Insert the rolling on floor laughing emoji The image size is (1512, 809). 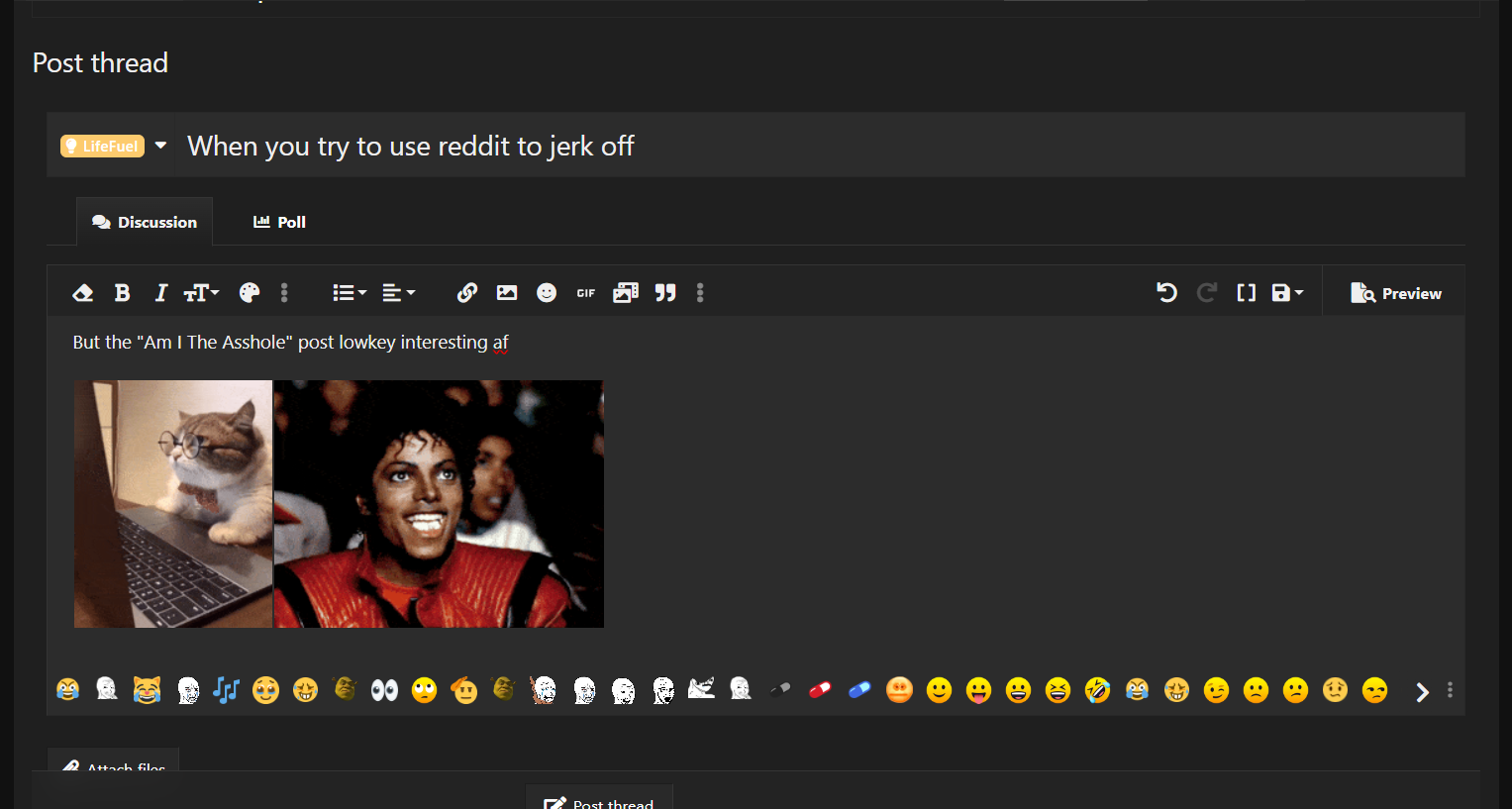tap(1097, 690)
